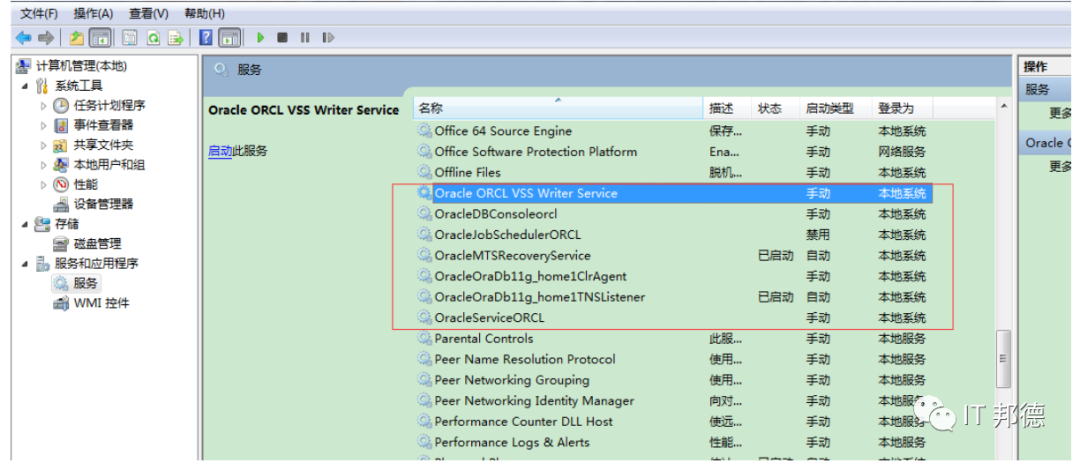Start the service with green play icon
Viewport: 1080px width, 463px height.
tap(260, 37)
